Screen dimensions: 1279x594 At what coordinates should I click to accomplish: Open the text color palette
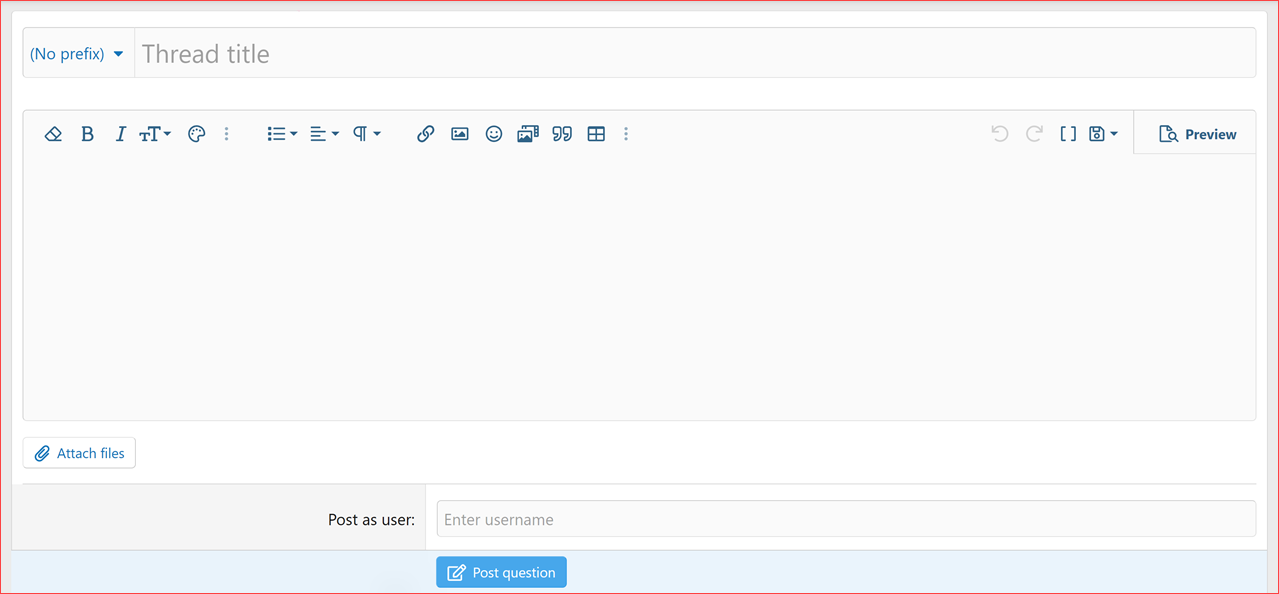196,133
